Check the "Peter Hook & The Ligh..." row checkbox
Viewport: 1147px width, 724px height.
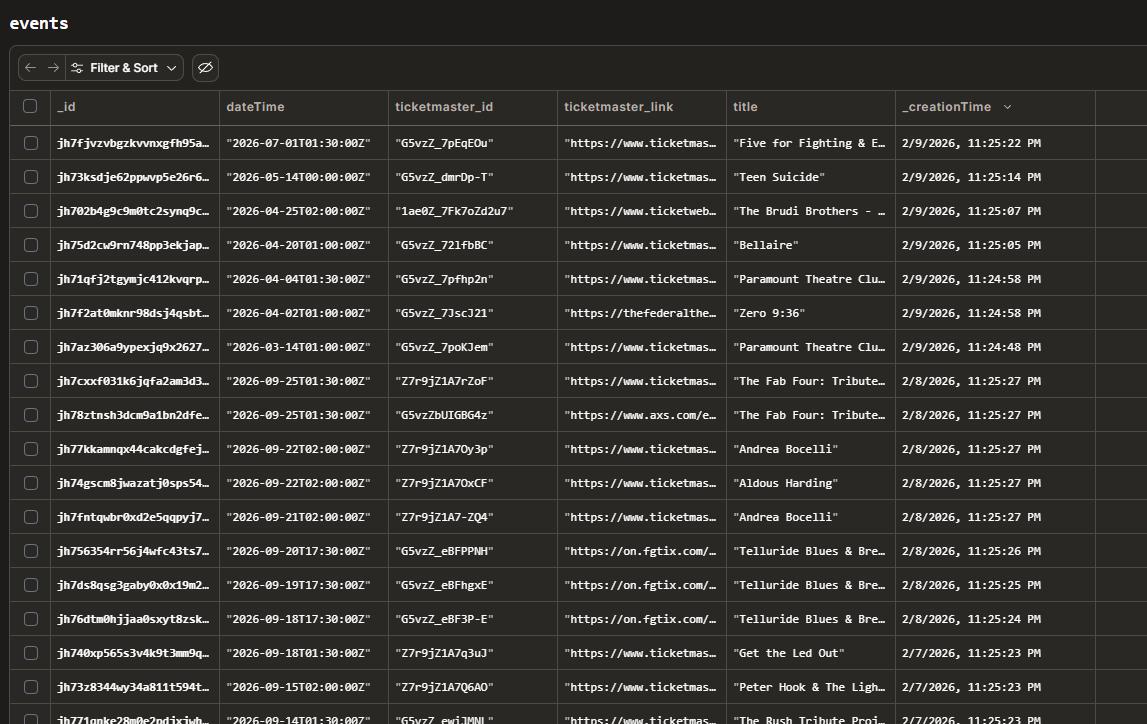click(x=31, y=687)
